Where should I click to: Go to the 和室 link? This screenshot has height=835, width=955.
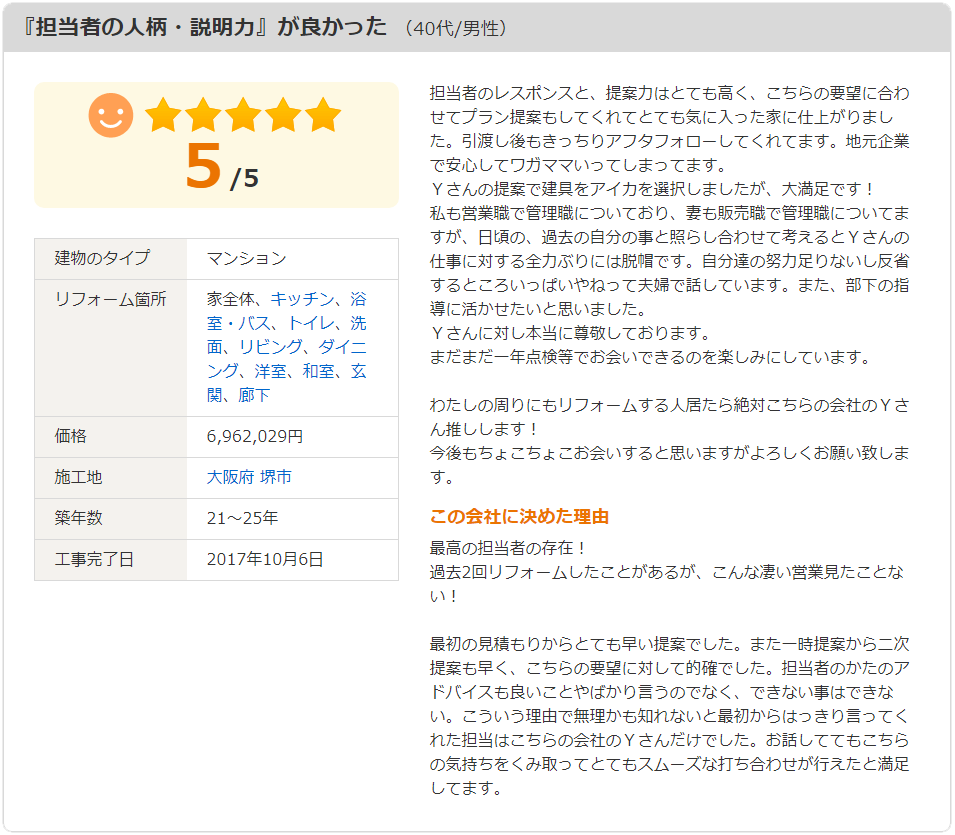click(x=318, y=371)
